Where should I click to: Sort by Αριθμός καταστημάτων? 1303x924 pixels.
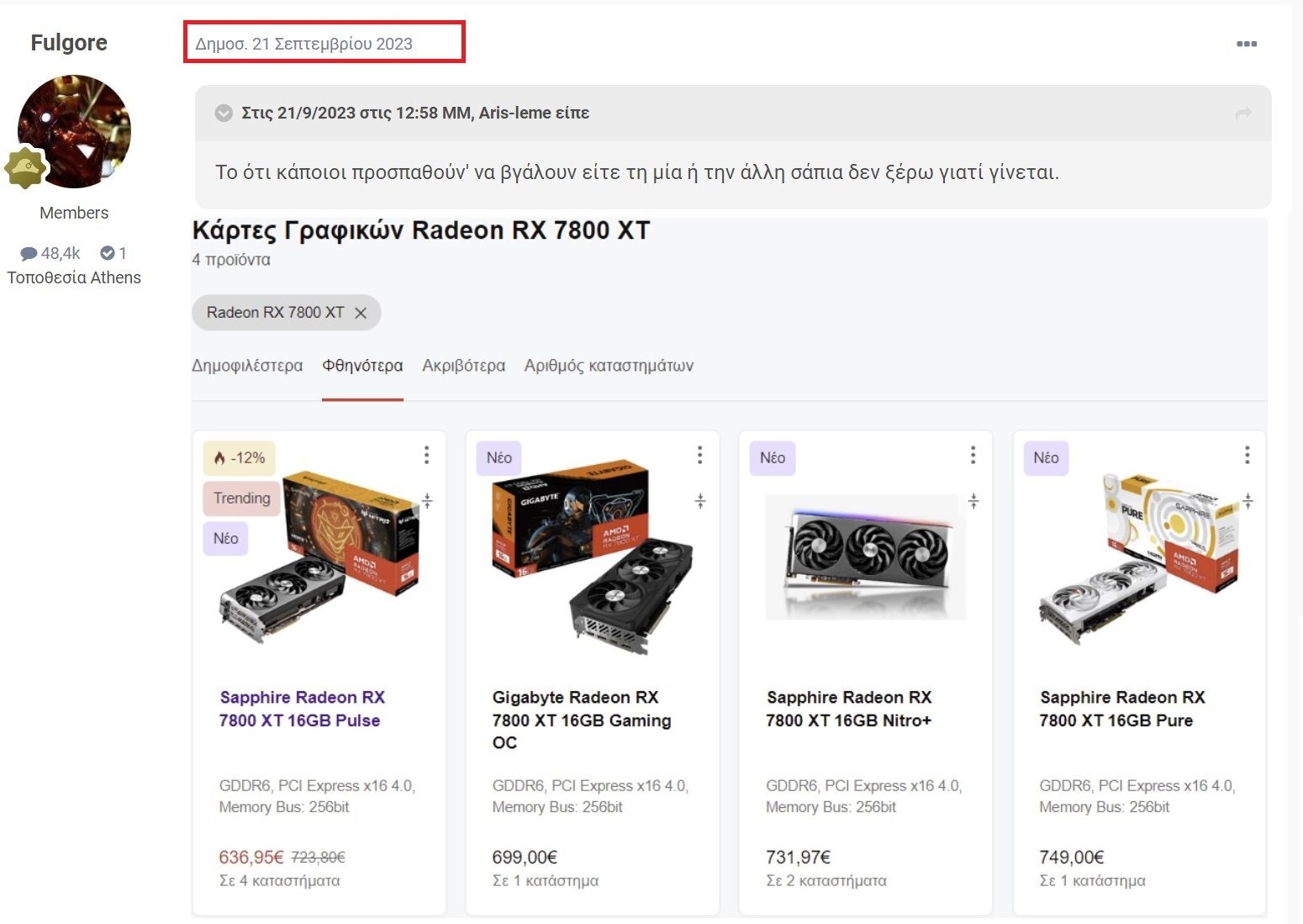pyautogui.click(x=609, y=366)
